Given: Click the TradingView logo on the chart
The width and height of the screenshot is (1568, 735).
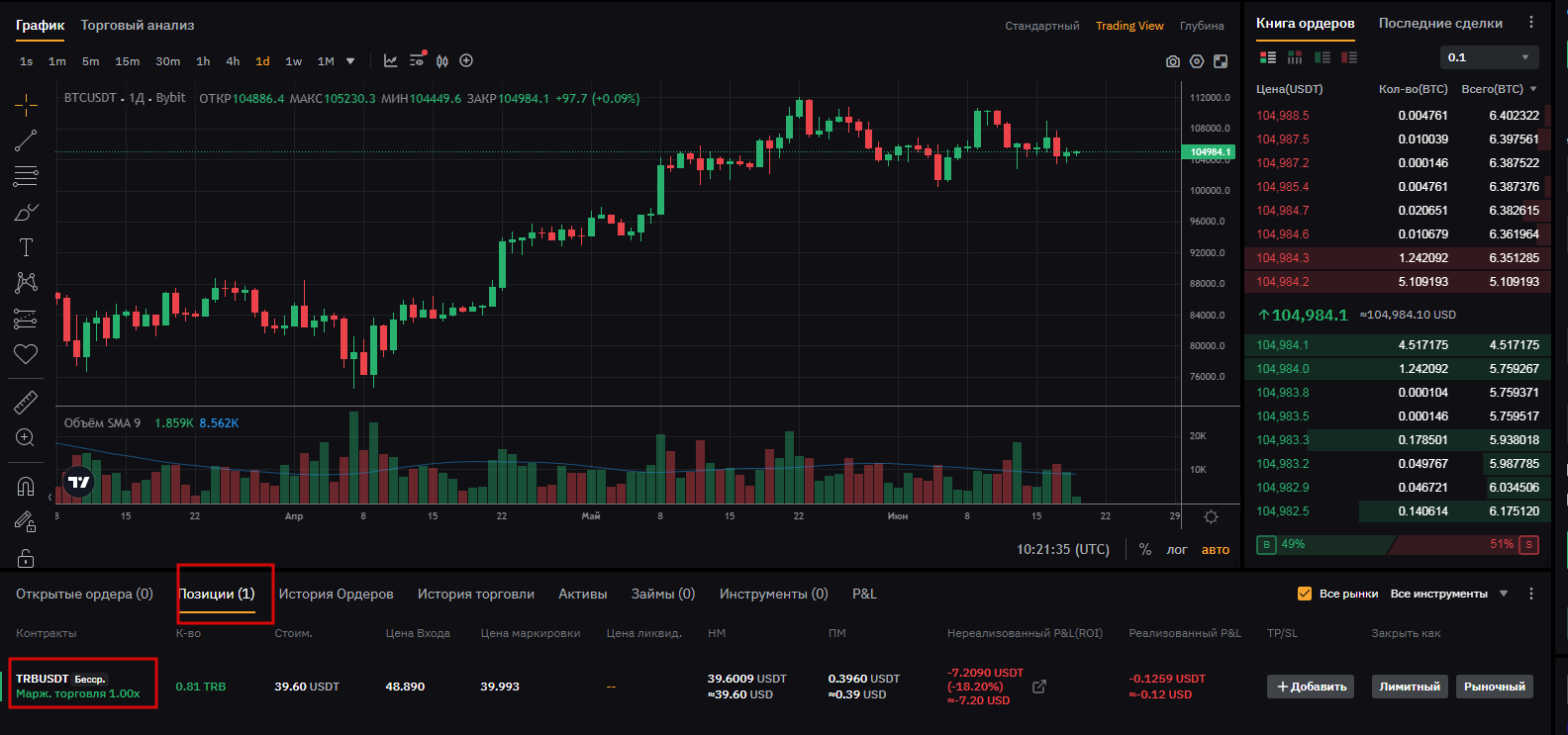Looking at the screenshot, I should point(79,482).
